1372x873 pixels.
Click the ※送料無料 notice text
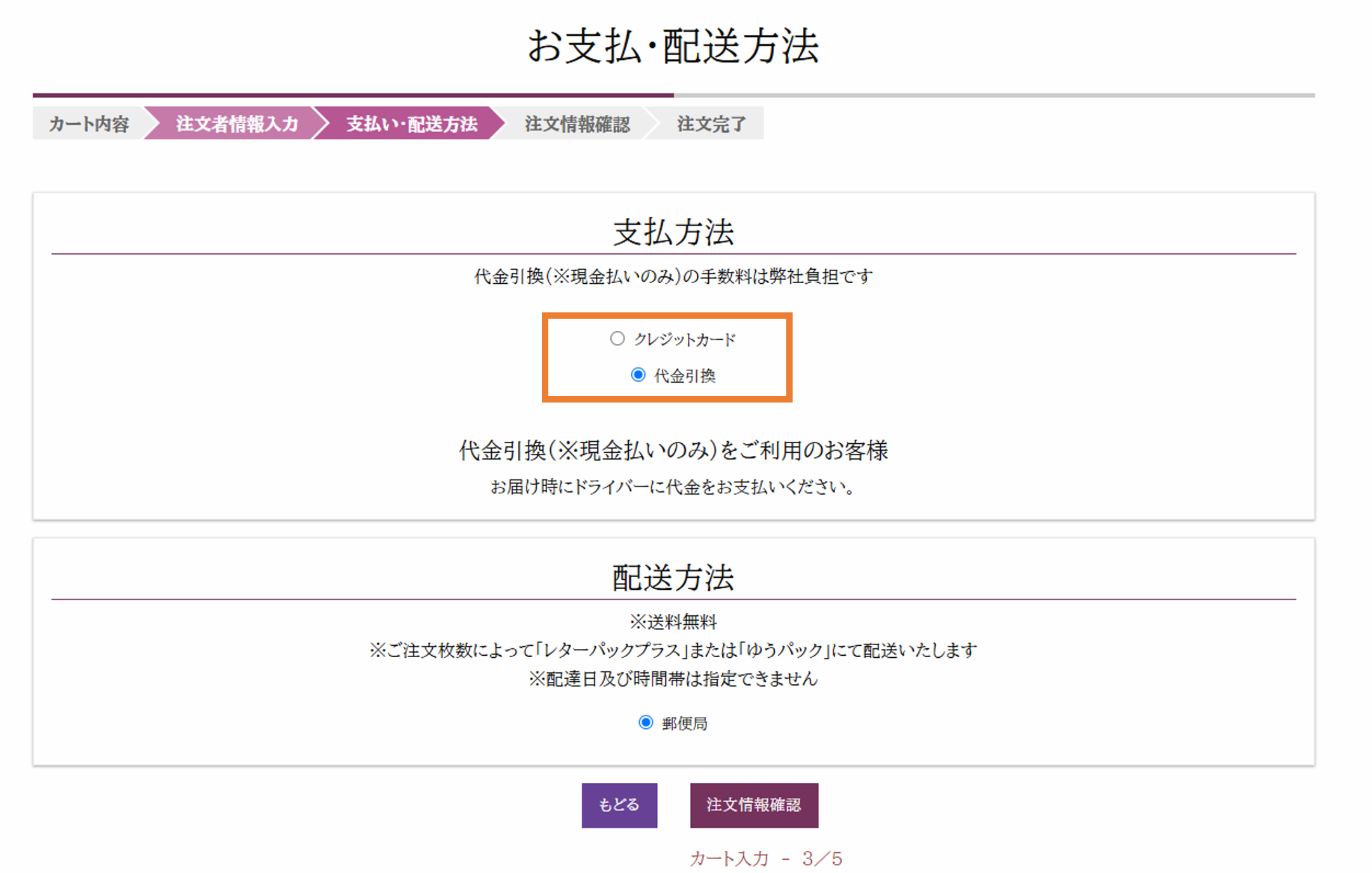(x=673, y=622)
